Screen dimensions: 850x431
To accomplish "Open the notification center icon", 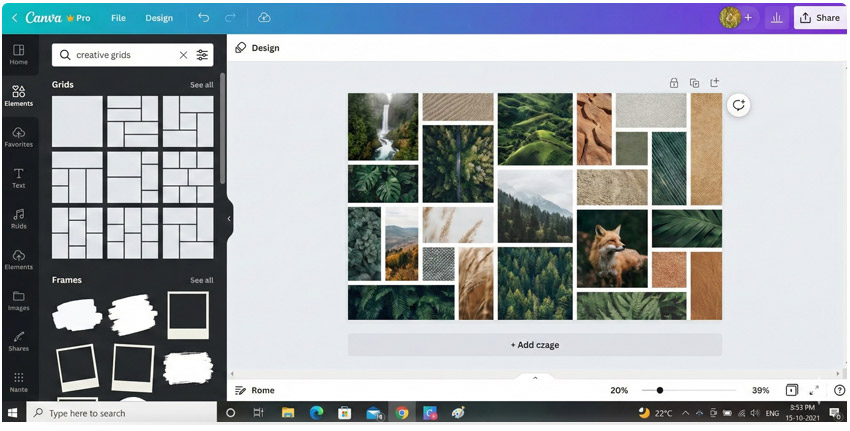I will point(835,413).
